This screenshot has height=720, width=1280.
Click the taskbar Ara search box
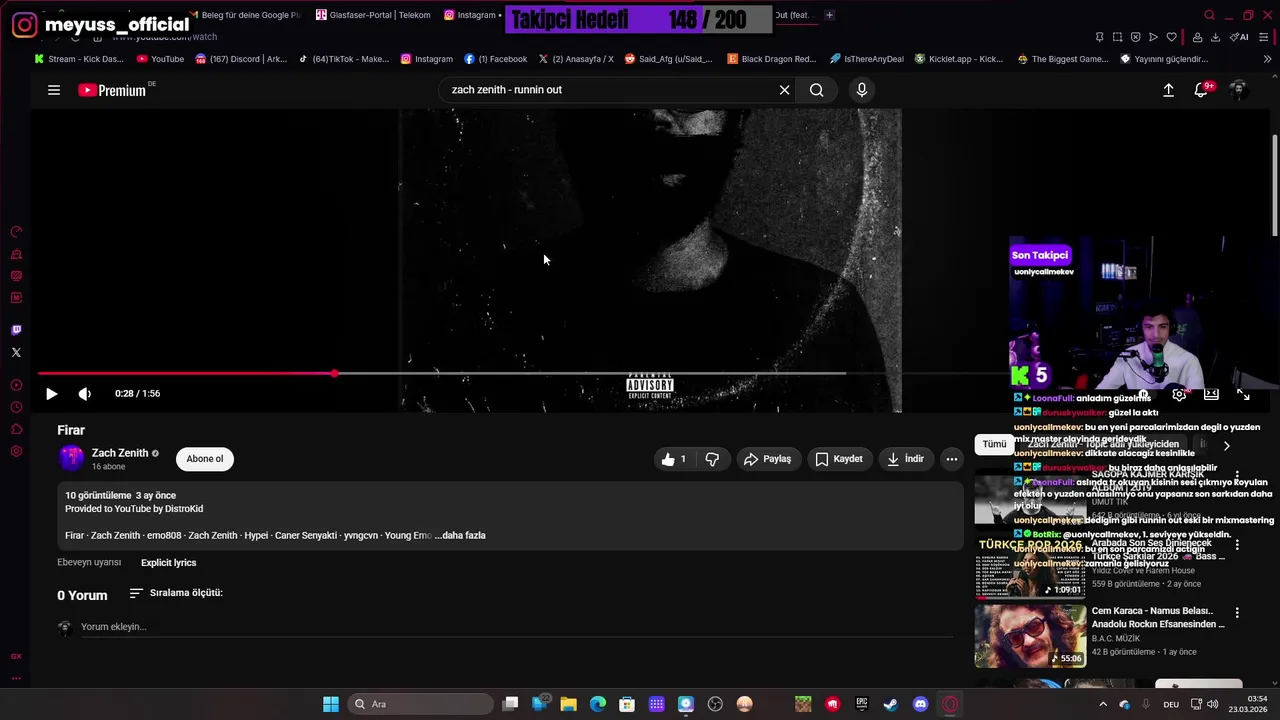pyautogui.click(x=421, y=704)
